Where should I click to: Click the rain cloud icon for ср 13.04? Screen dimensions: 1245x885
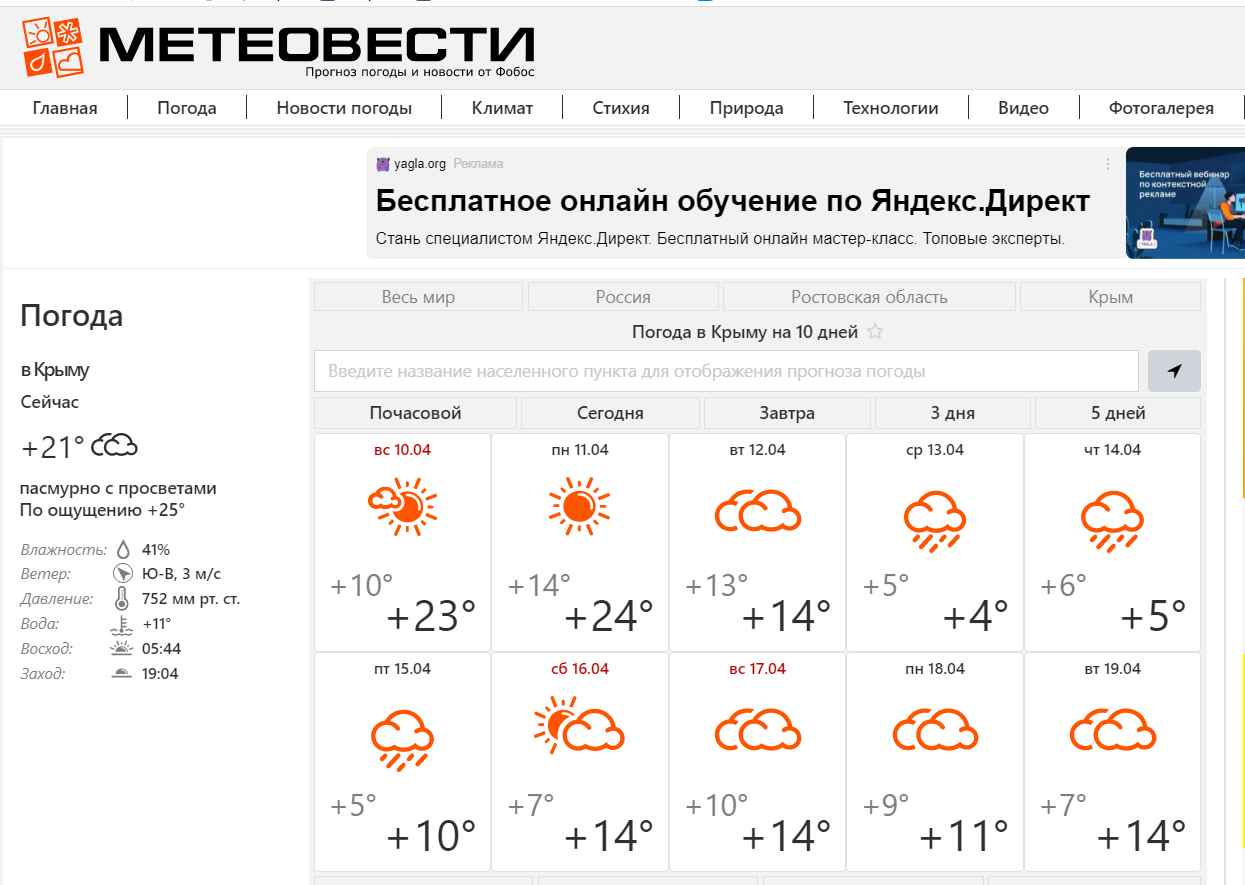(x=934, y=520)
